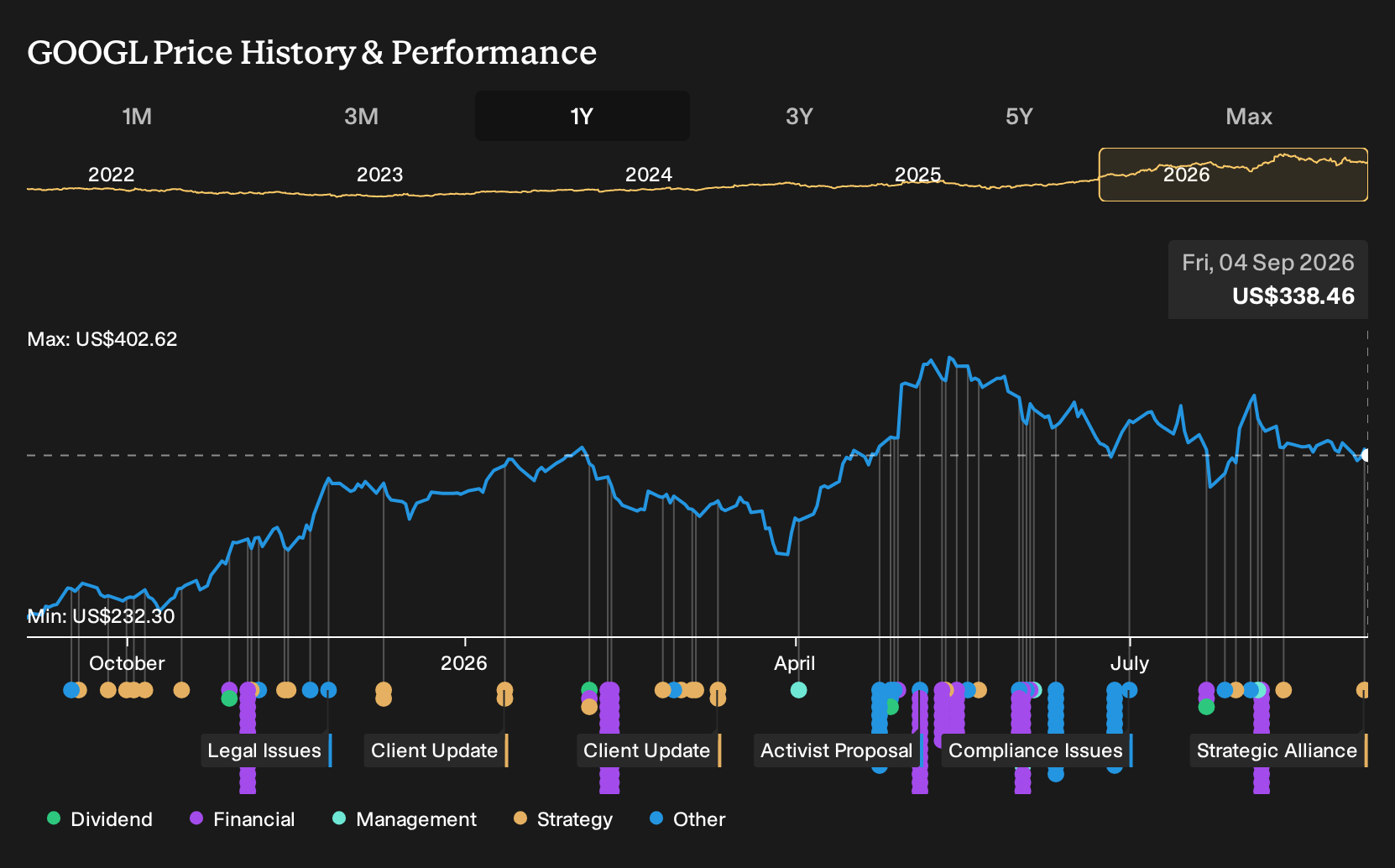The height and width of the screenshot is (868, 1395).
Task: Click the Min: US$232.30 label
Action: (x=101, y=616)
